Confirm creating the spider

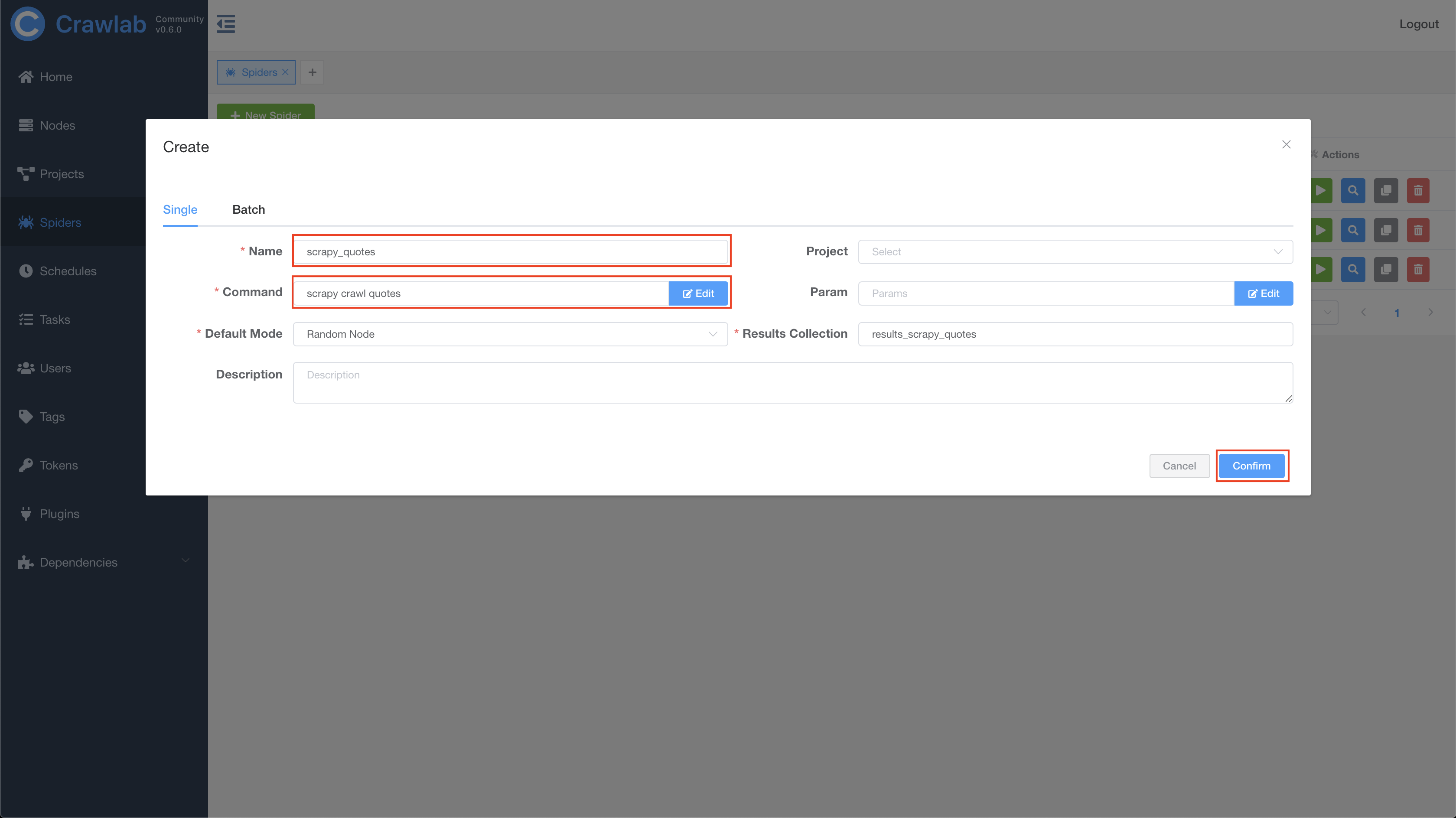1251,466
